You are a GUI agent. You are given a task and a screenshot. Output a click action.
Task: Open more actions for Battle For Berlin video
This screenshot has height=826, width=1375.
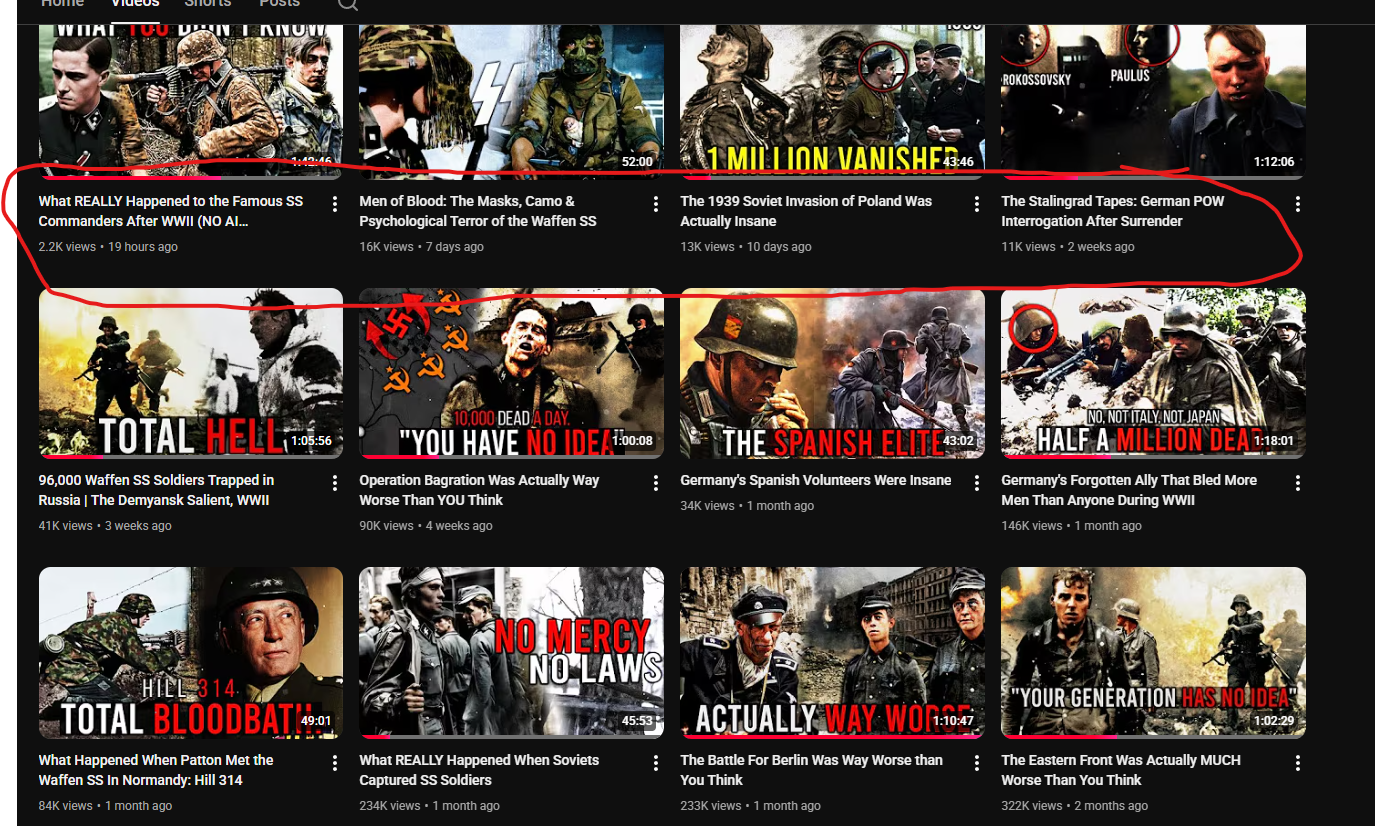pyautogui.click(x=977, y=763)
